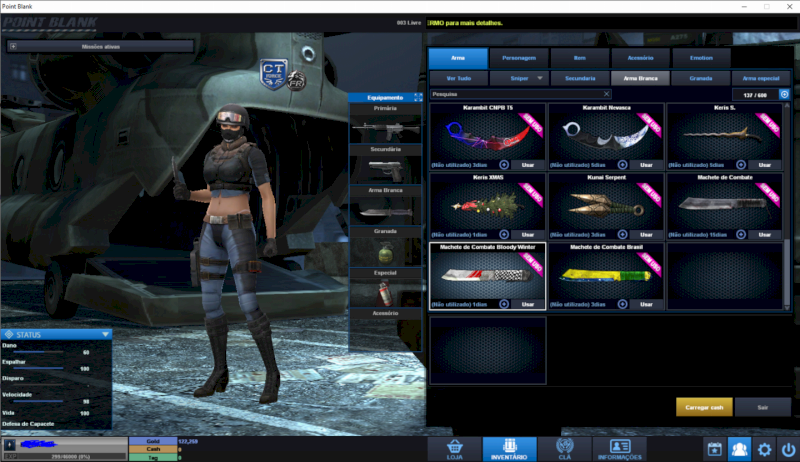The width and height of the screenshot is (800, 462).
Task: Switch to the Emotion tab
Action: tap(701, 58)
